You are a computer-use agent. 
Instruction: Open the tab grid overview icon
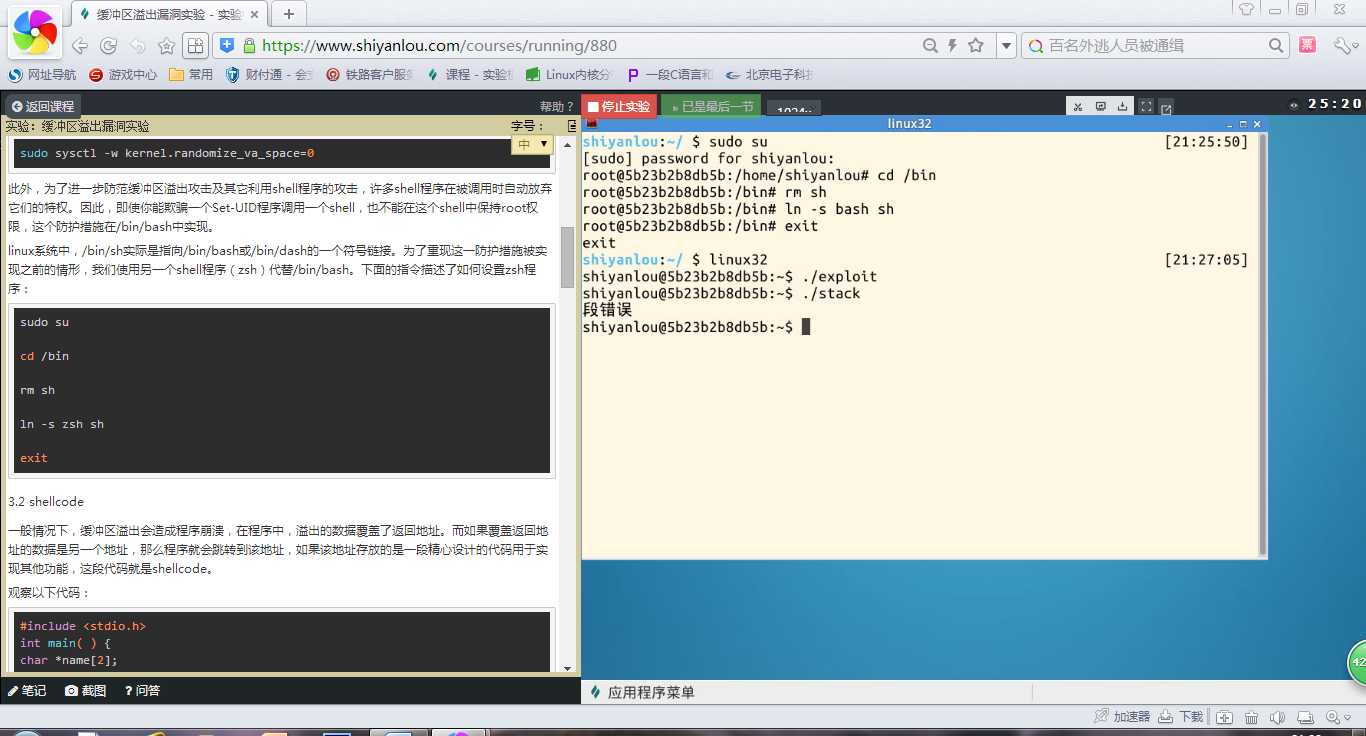pyautogui.click(x=196, y=45)
